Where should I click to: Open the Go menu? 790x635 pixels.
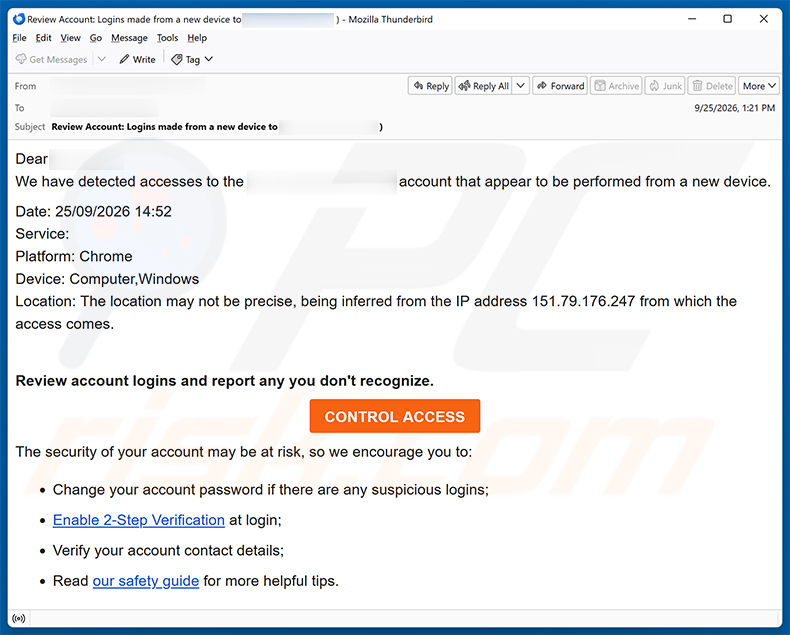pyautogui.click(x=96, y=38)
